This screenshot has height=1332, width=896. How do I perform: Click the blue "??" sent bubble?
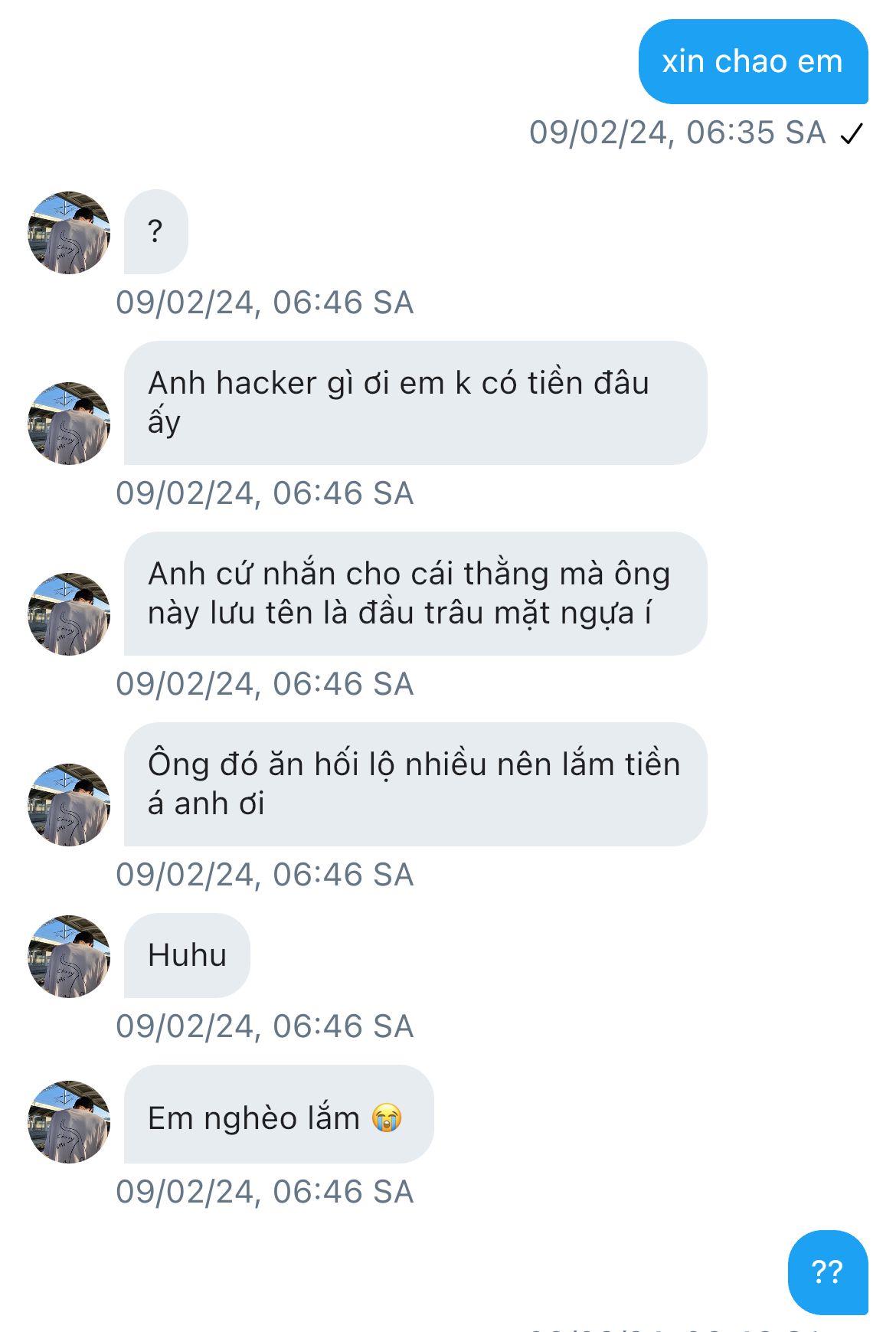(828, 1272)
